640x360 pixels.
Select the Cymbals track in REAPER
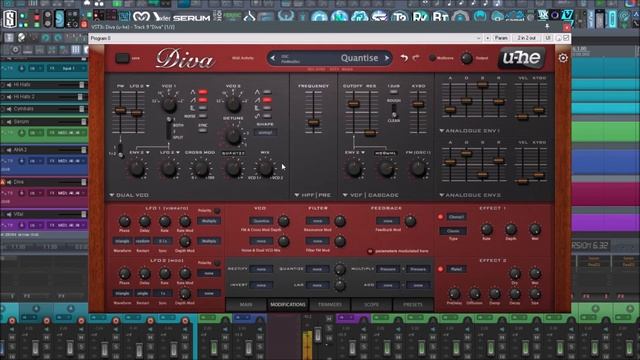tap(23, 109)
